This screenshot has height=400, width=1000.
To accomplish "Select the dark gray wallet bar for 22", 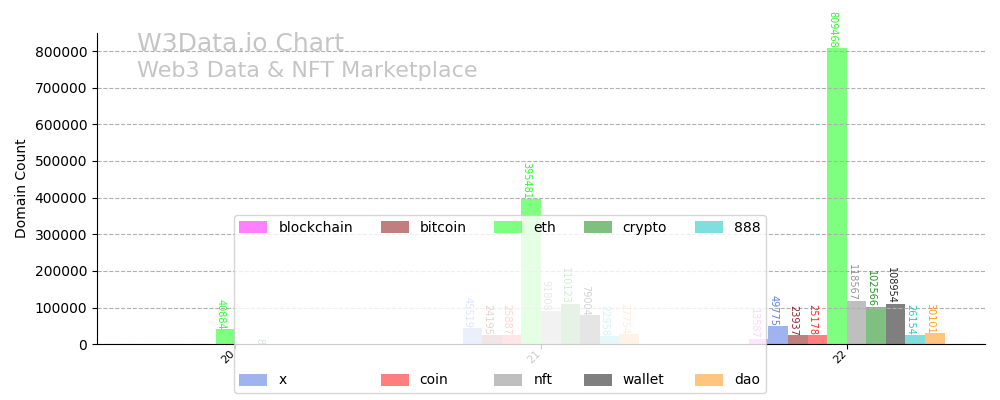I will pyautogui.click(x=895, y=324).
